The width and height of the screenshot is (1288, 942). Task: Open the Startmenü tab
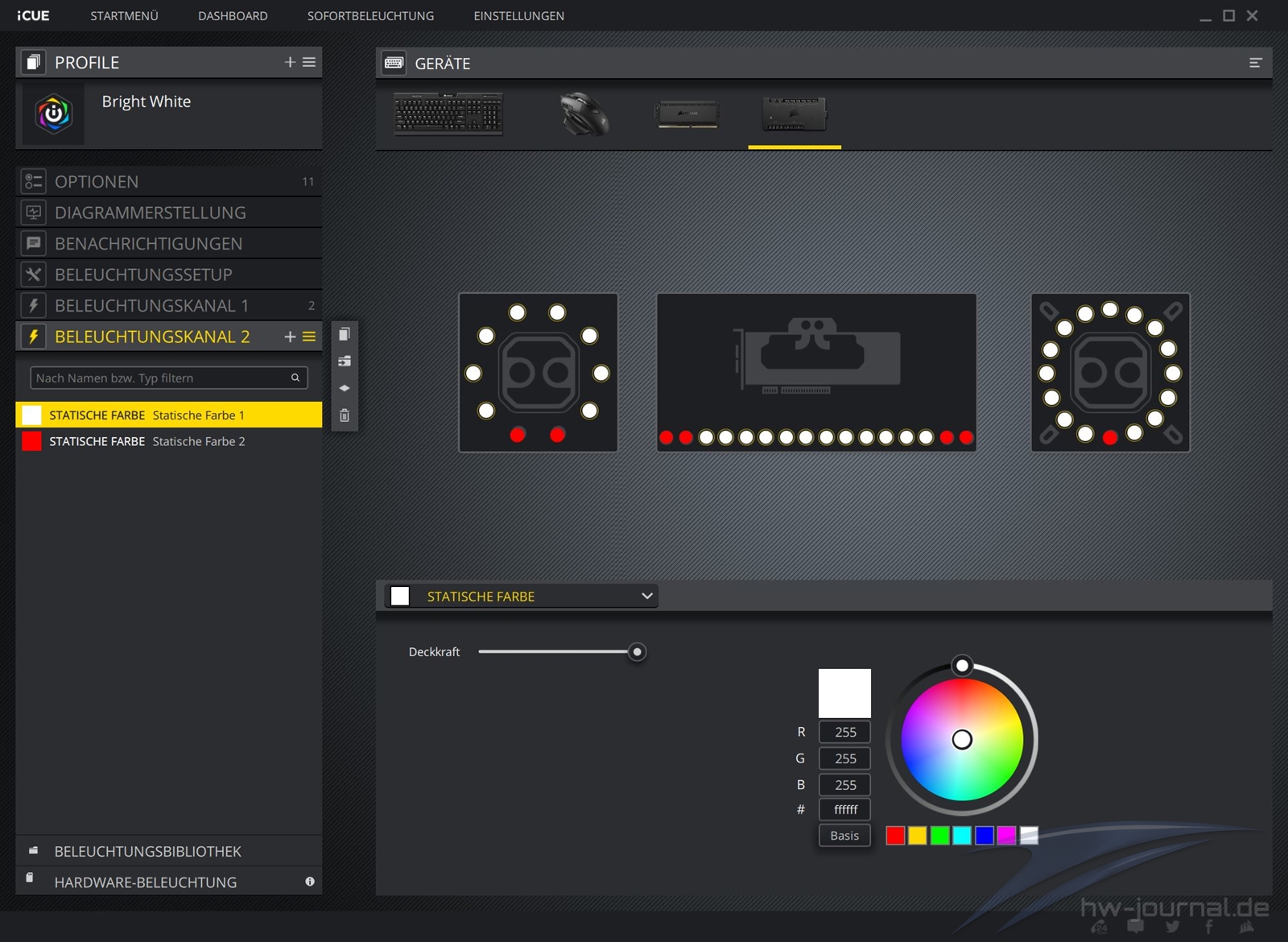pyautogui.click(x=124, y=16)
